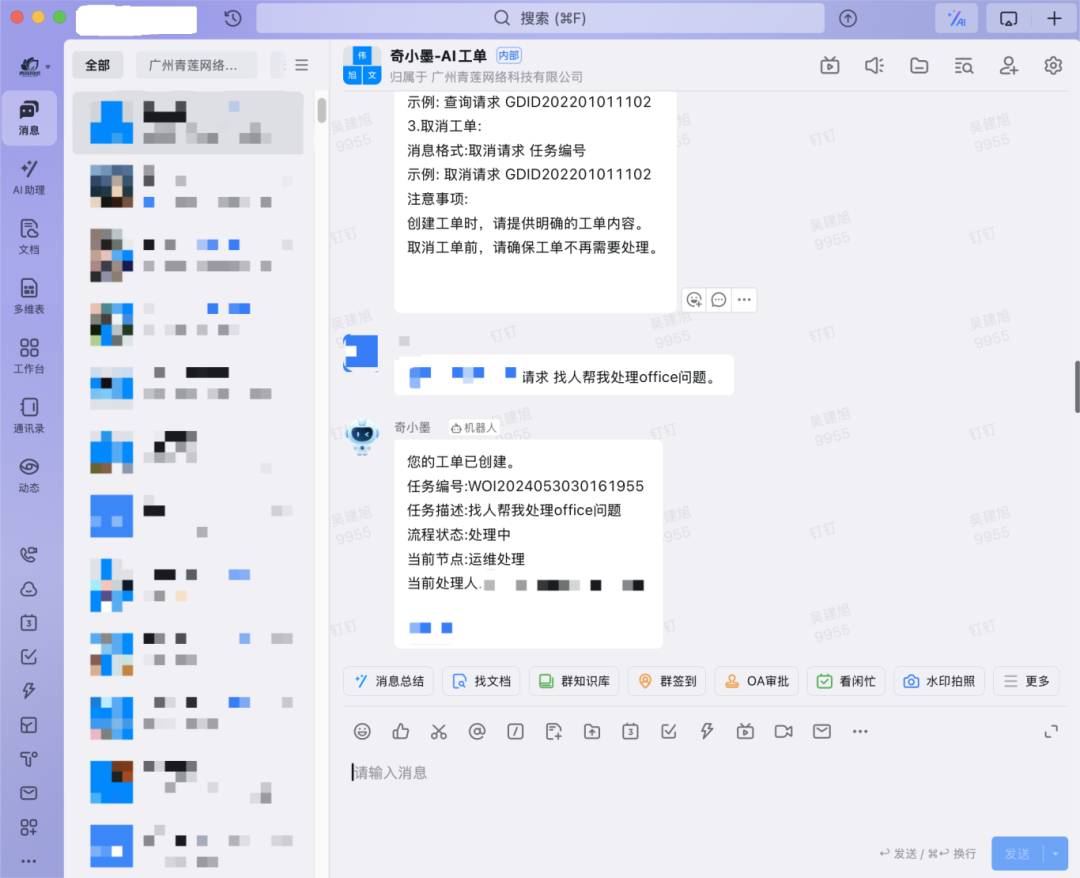Click the 内部 tag beside group name

[509, 55]
